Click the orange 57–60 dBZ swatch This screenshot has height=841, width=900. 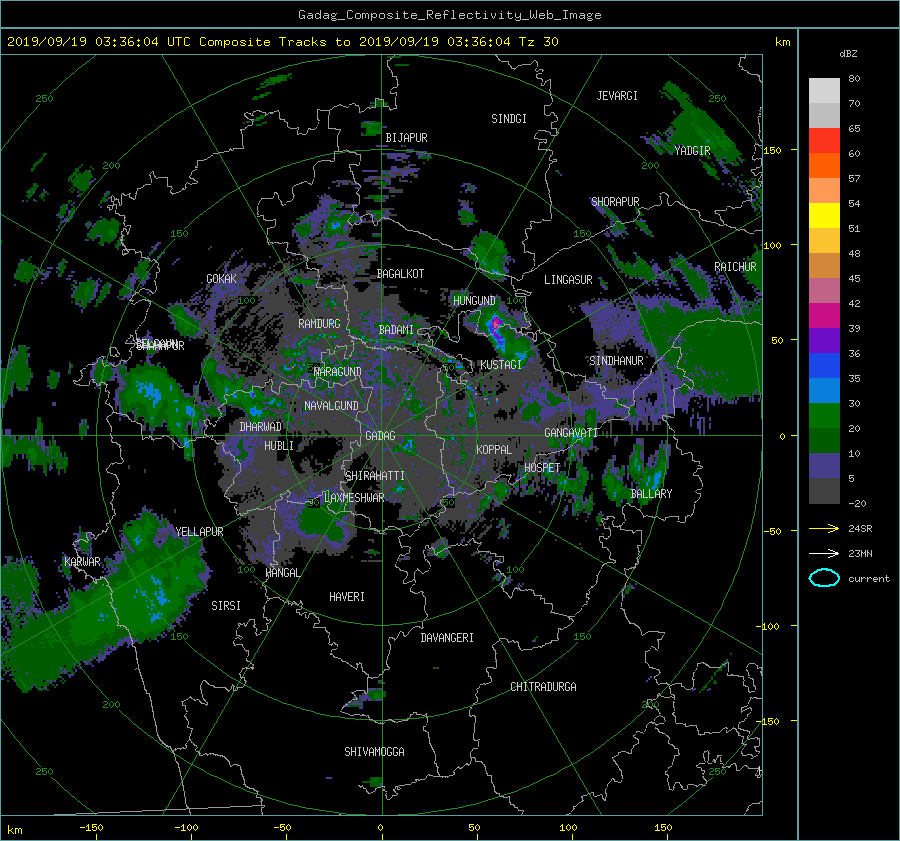pos(824,166)
